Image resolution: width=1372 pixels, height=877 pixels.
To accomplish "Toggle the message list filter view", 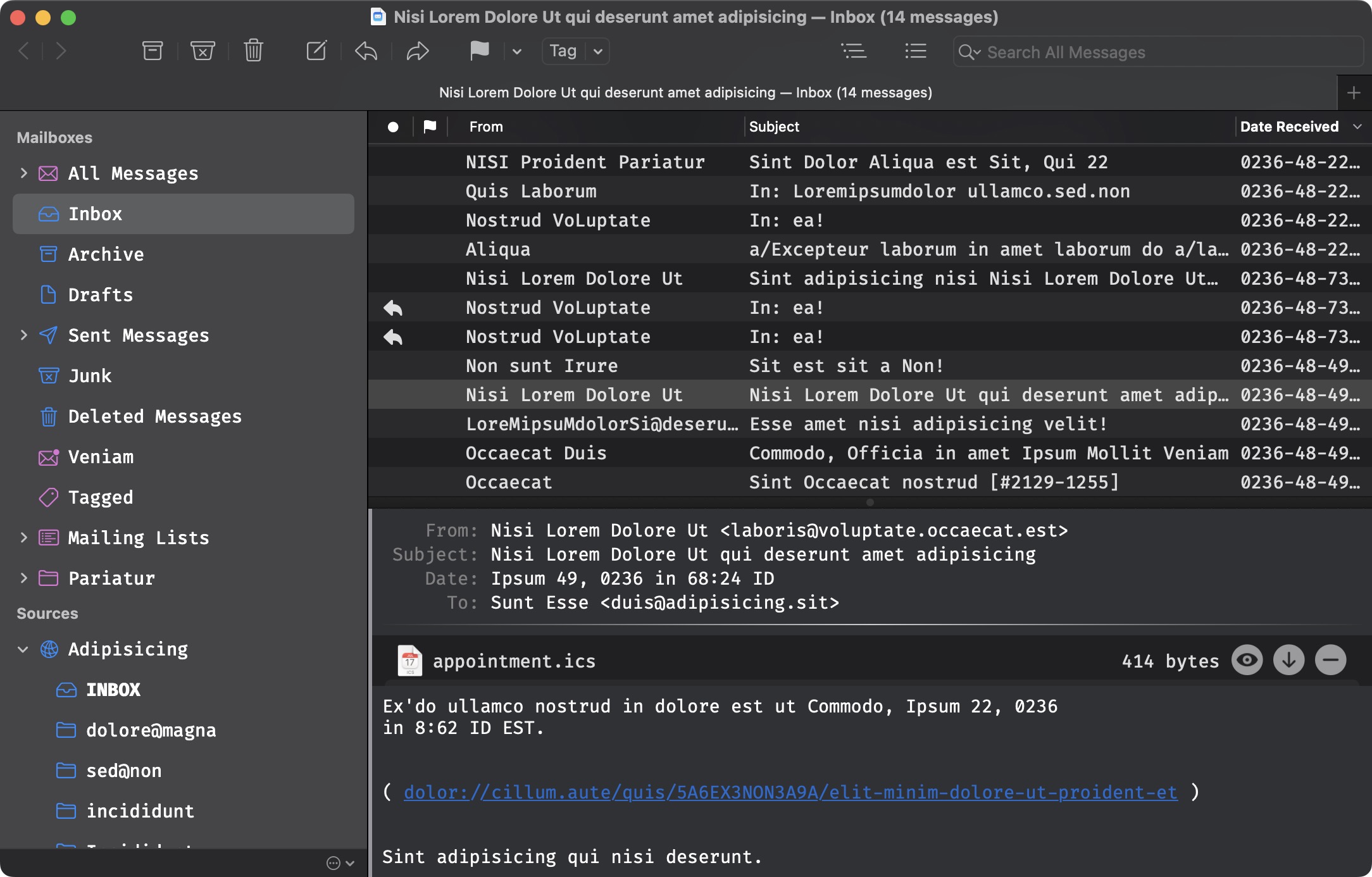I will pyautogui.click(x=854, y=51).
